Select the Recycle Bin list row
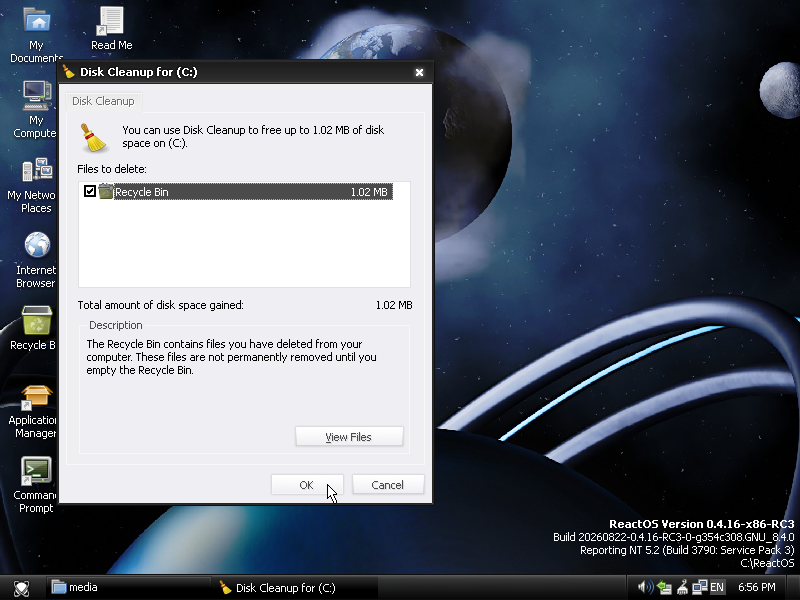Screen dimensions: 800x600 238,192
